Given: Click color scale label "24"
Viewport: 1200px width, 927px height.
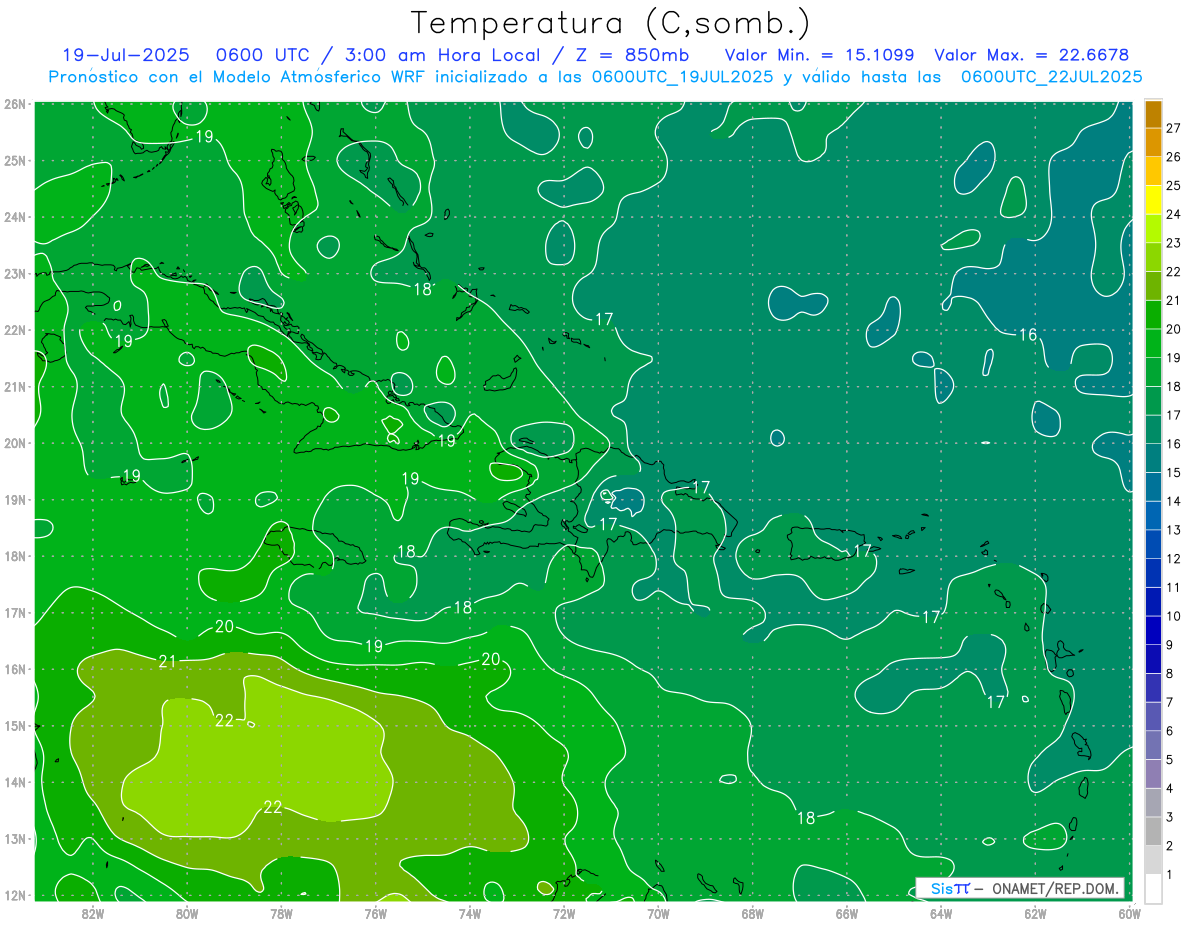Looking at the screenshot, I should pyautogui.click(x=1173, y=214).
